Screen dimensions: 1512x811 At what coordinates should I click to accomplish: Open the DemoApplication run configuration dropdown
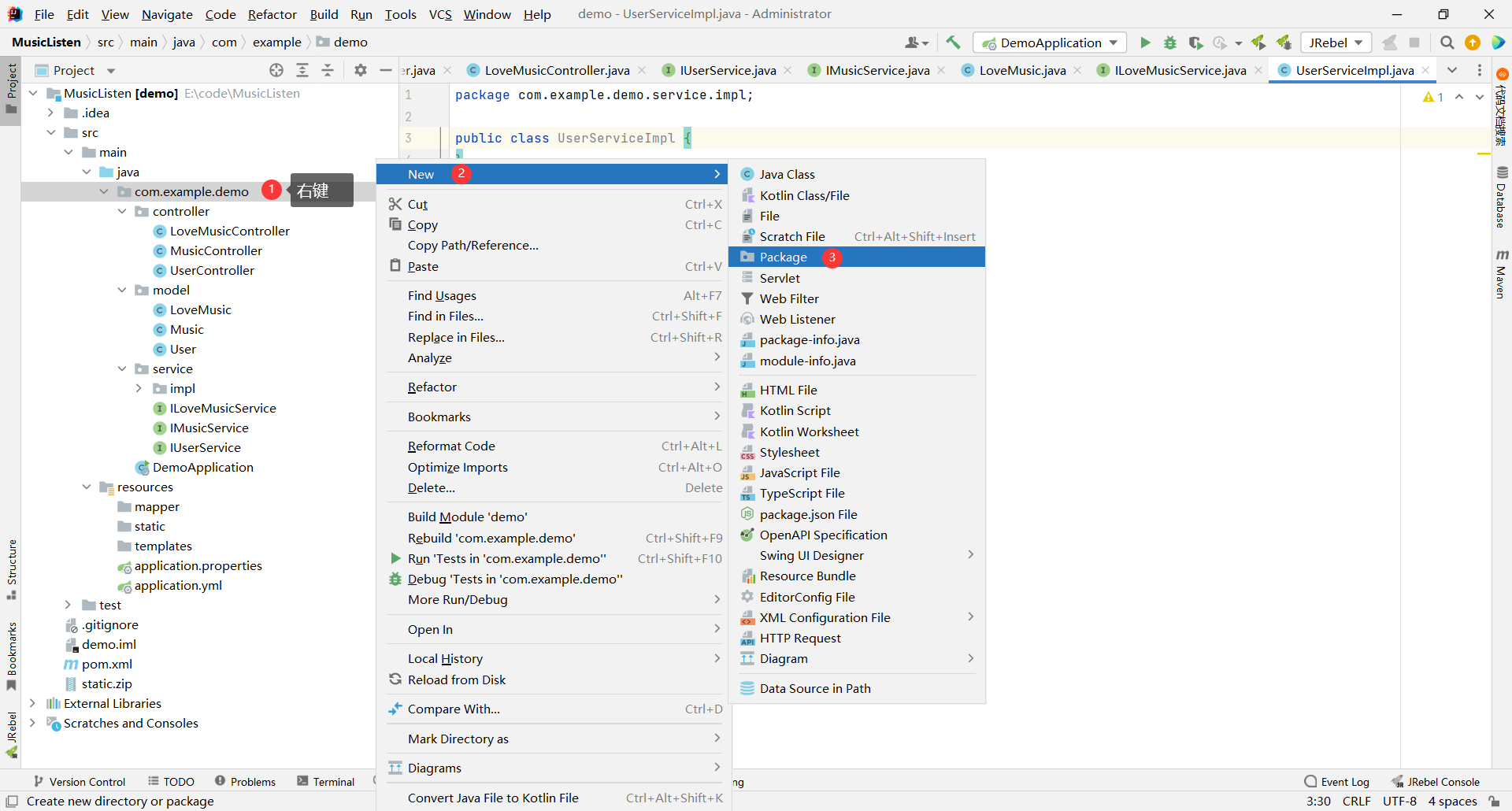point(1050,43)
